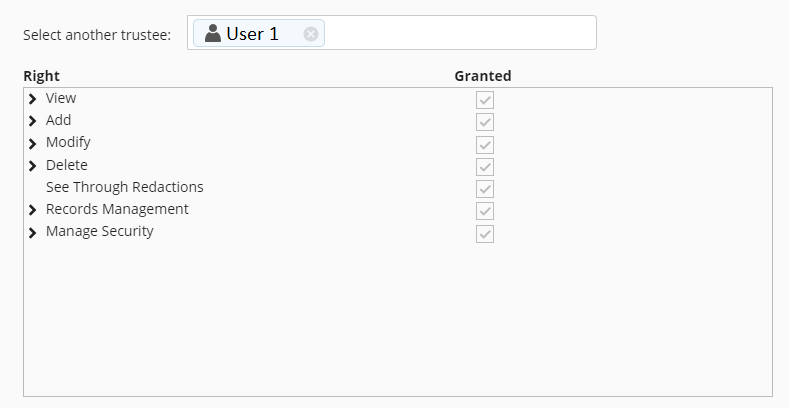Image resolution: width=789 pixels, height=408 pixels.
Task: Expand the Records Management right
Action: (x=33, y=210)
